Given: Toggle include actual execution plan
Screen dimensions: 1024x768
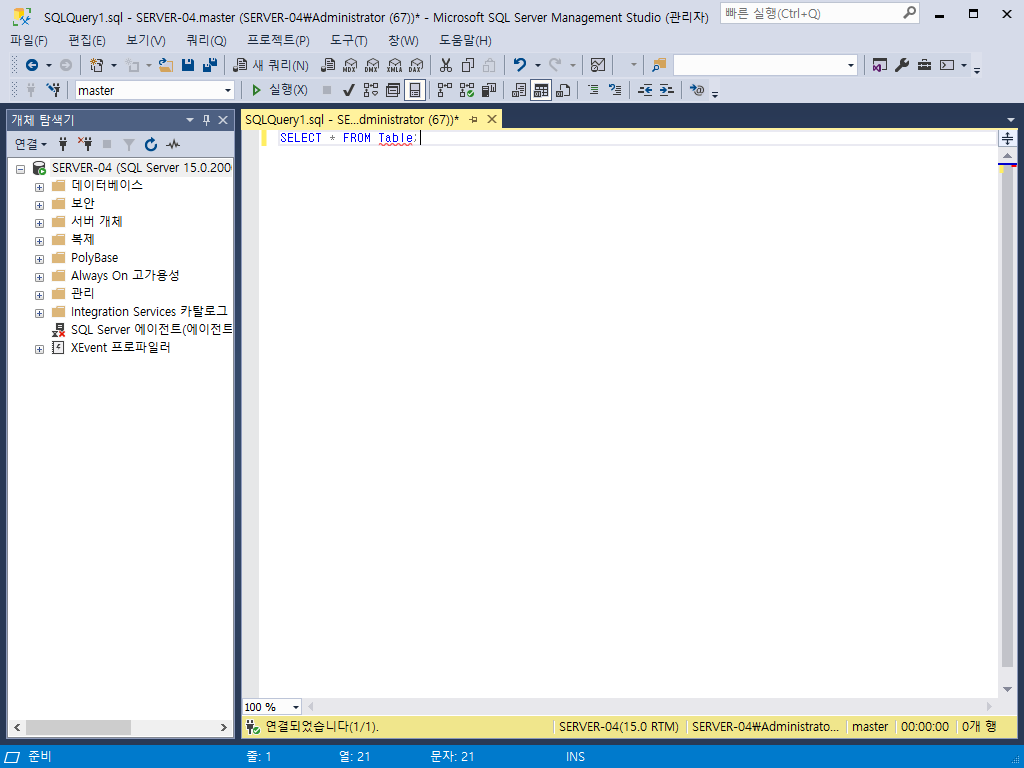Looking at the screenshot, I should point(445,90).
